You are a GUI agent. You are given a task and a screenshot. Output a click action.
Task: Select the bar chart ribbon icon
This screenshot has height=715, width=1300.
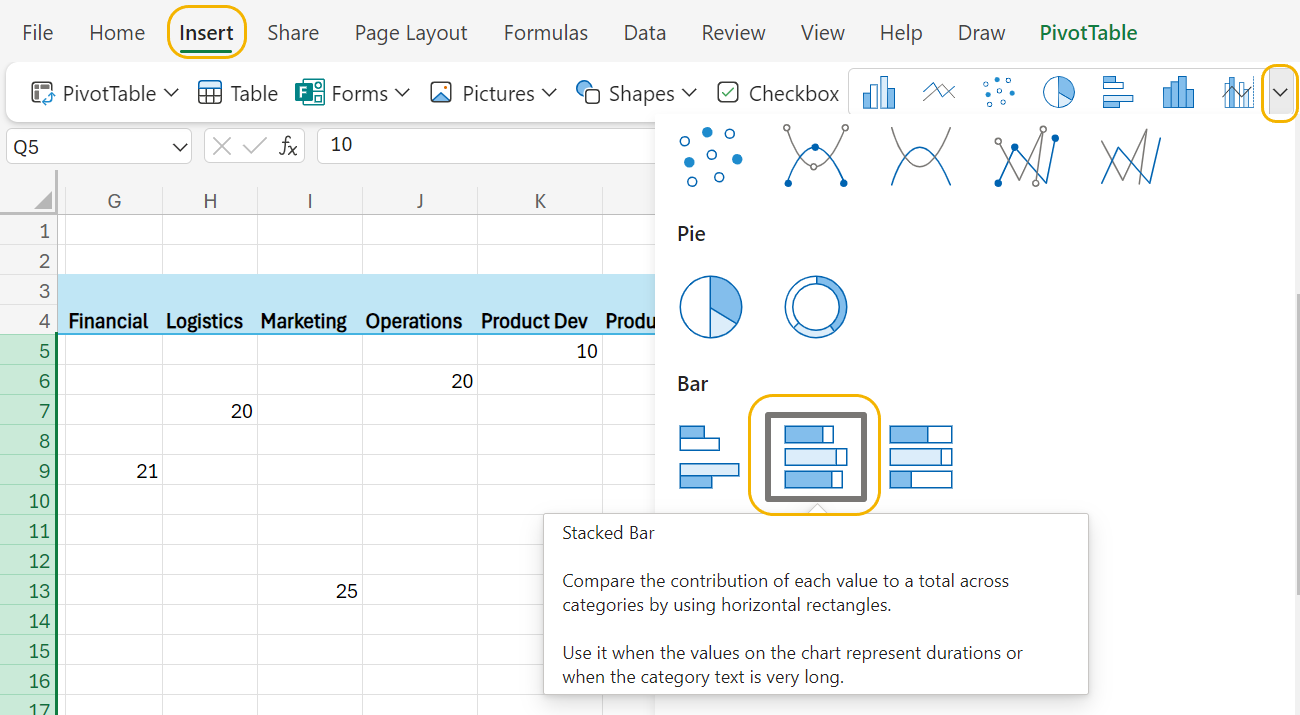coord(1118,92)
